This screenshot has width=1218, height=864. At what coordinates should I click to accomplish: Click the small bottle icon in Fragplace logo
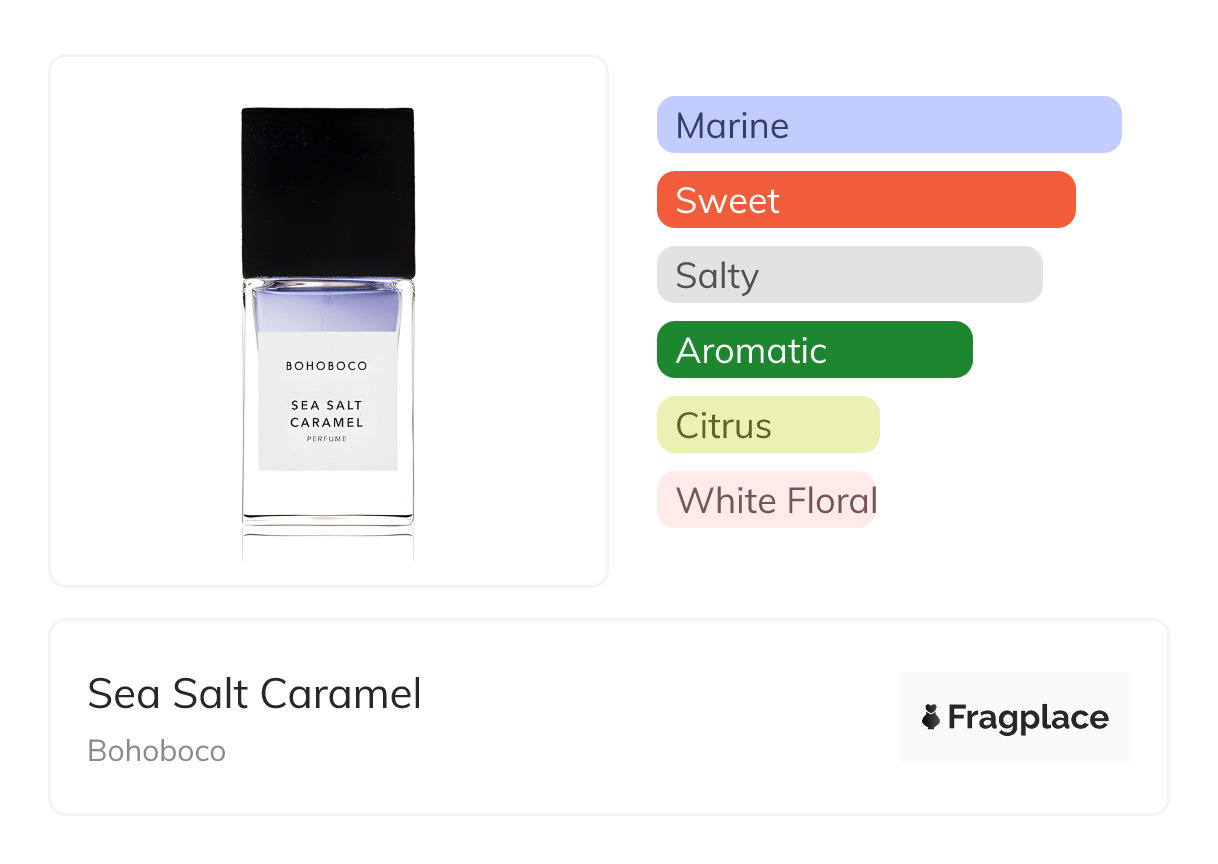[x=931, y=717]
